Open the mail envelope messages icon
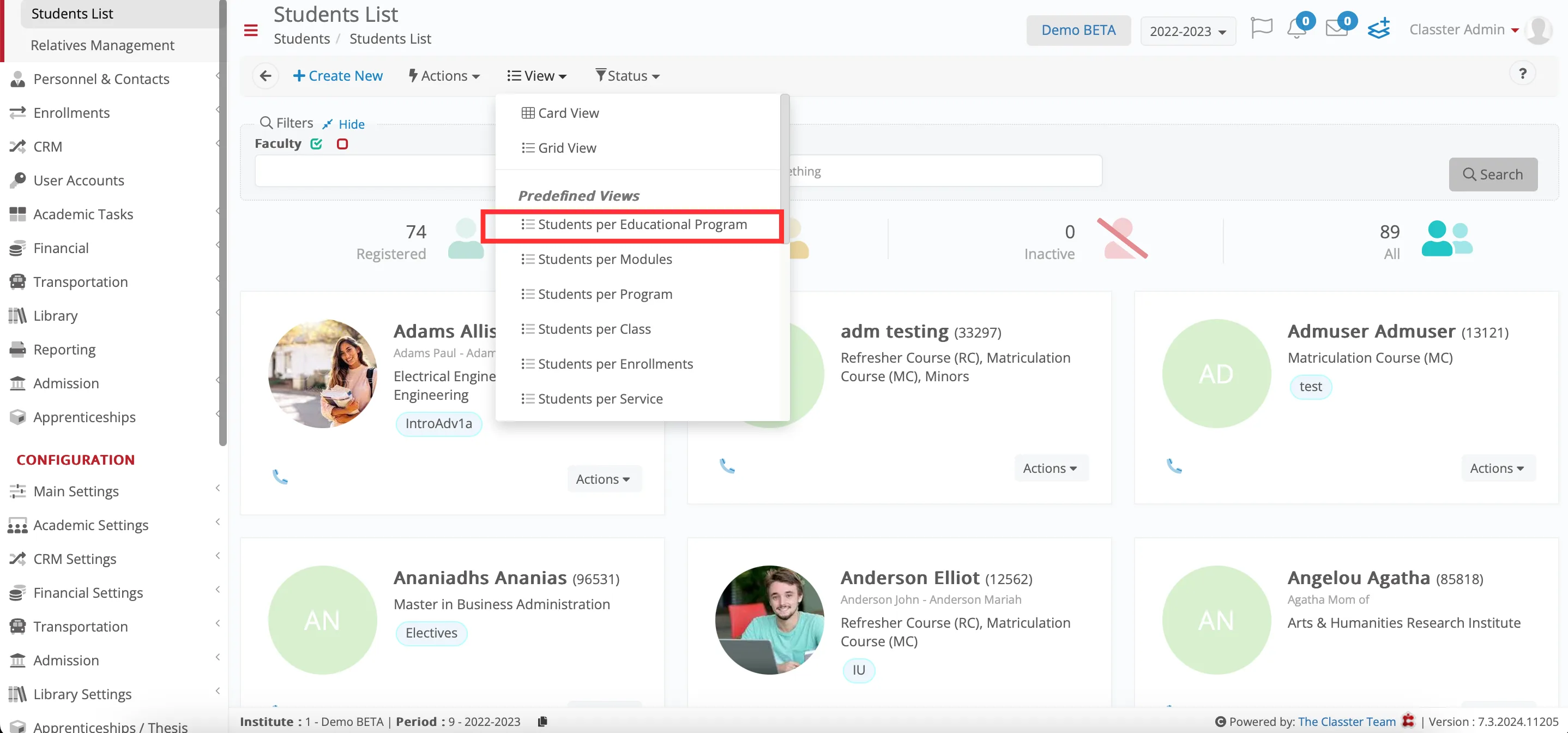Image resolution: width=1568 pixels, height=733 pixels. 1336,28
